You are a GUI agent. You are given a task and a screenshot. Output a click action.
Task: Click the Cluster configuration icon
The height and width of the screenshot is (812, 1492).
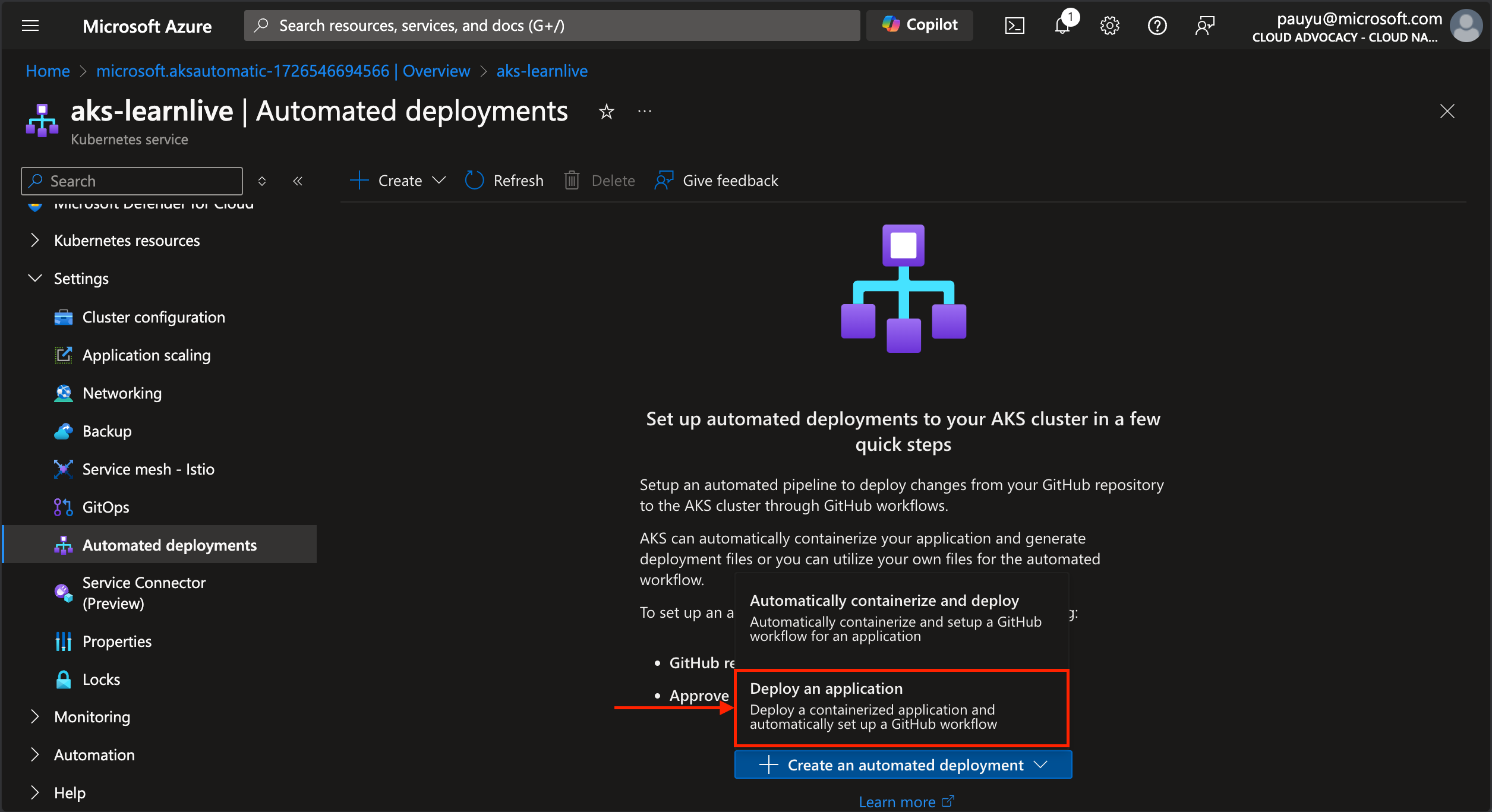[62, 316]
